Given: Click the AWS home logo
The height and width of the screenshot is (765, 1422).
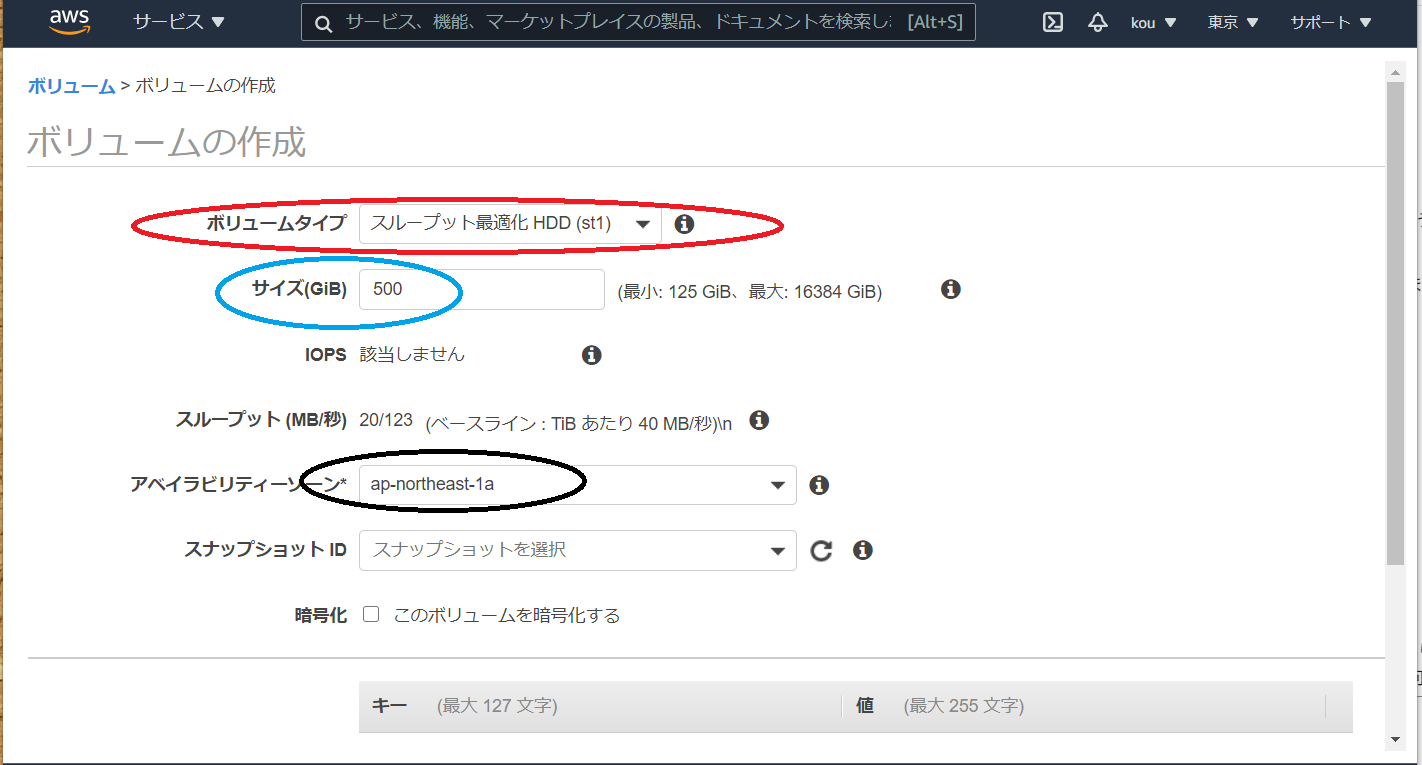Looking at the screenshot, I should pos(69,21).
